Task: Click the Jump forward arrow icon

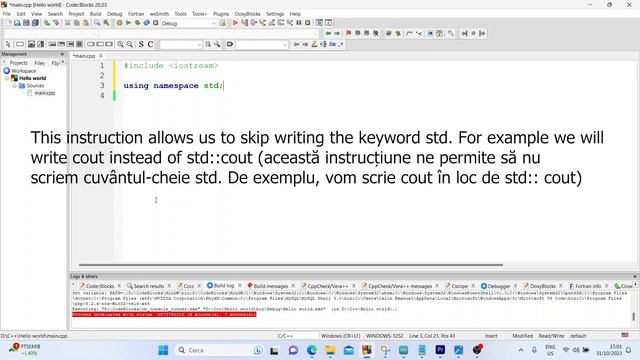Action: coord(337,33)
